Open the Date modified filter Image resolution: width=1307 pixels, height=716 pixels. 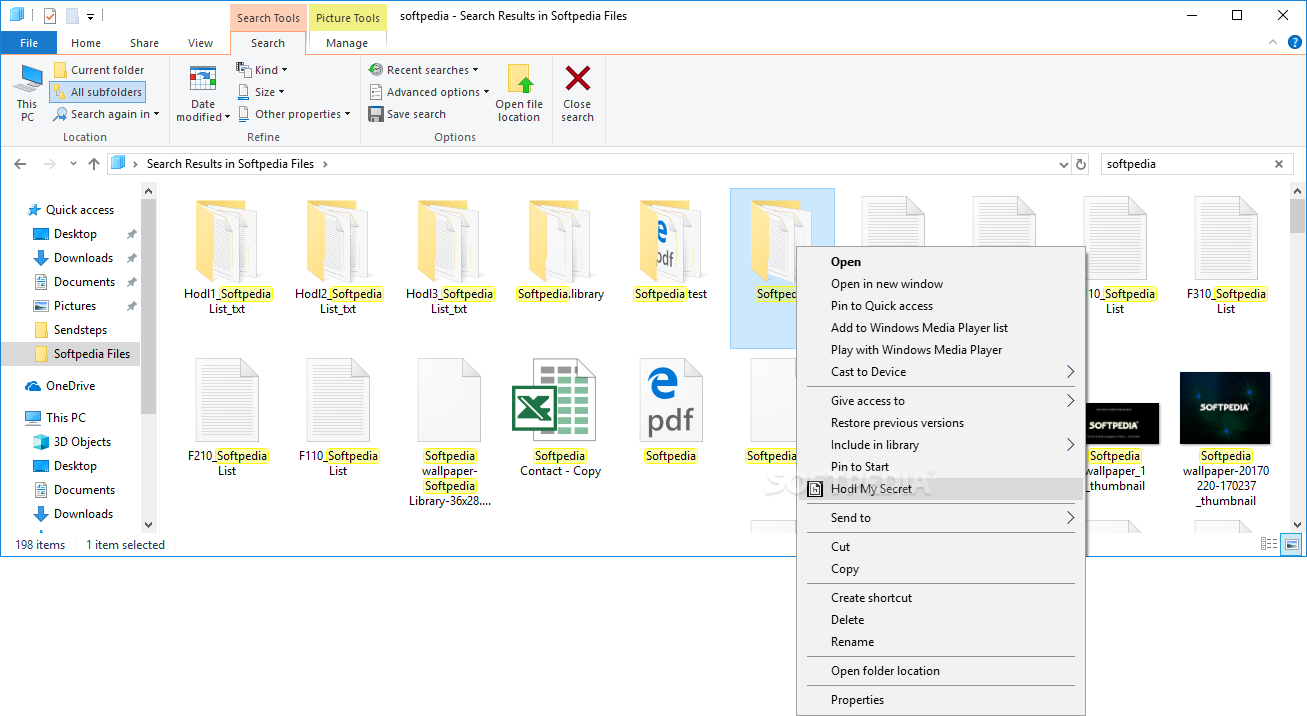(203, 93)
